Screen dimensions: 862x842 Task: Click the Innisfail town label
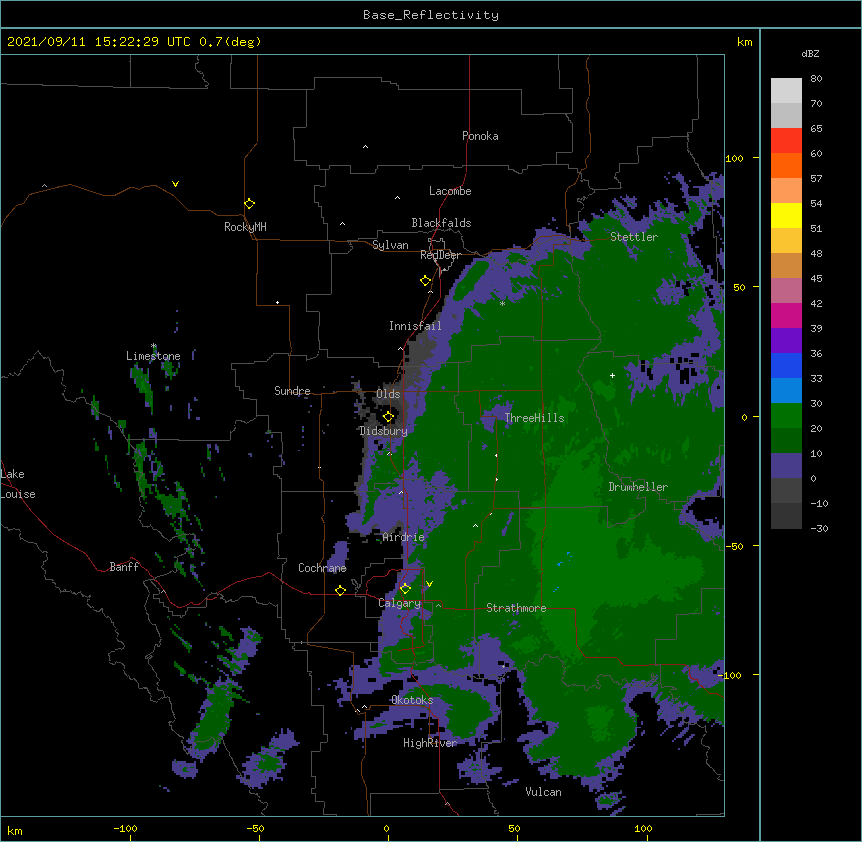coord(415,326)
